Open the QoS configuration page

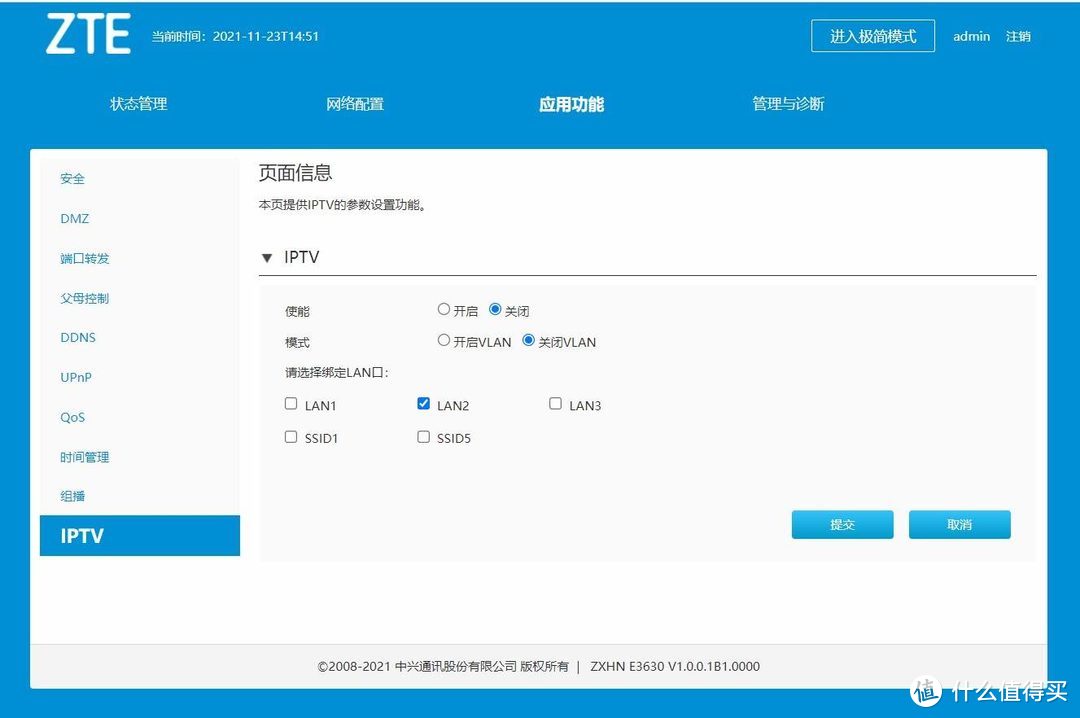pos(72,417)
